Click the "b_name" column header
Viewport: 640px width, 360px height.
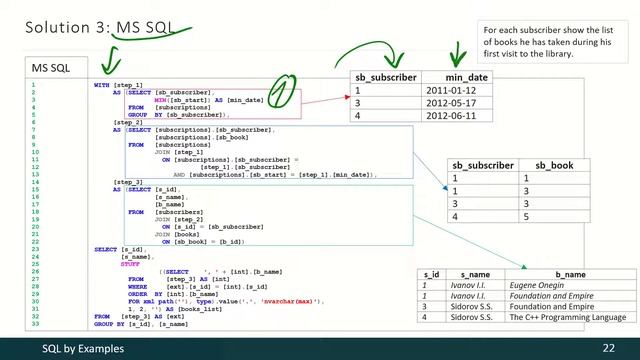[x=570, y=275]
